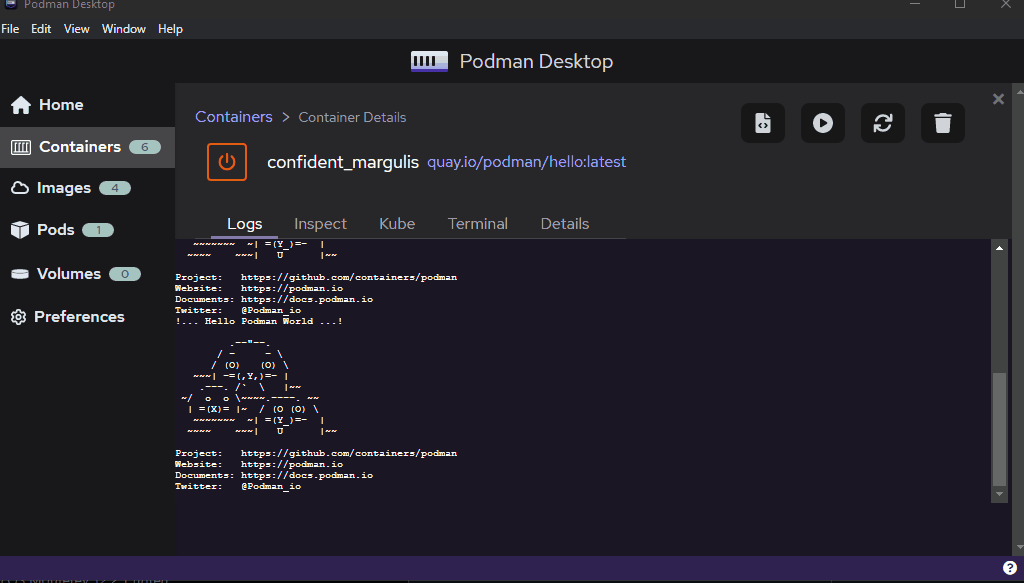Viewport: 1024px width, 583px height.
Task: Open the File menu
Action: pos(11,28)
